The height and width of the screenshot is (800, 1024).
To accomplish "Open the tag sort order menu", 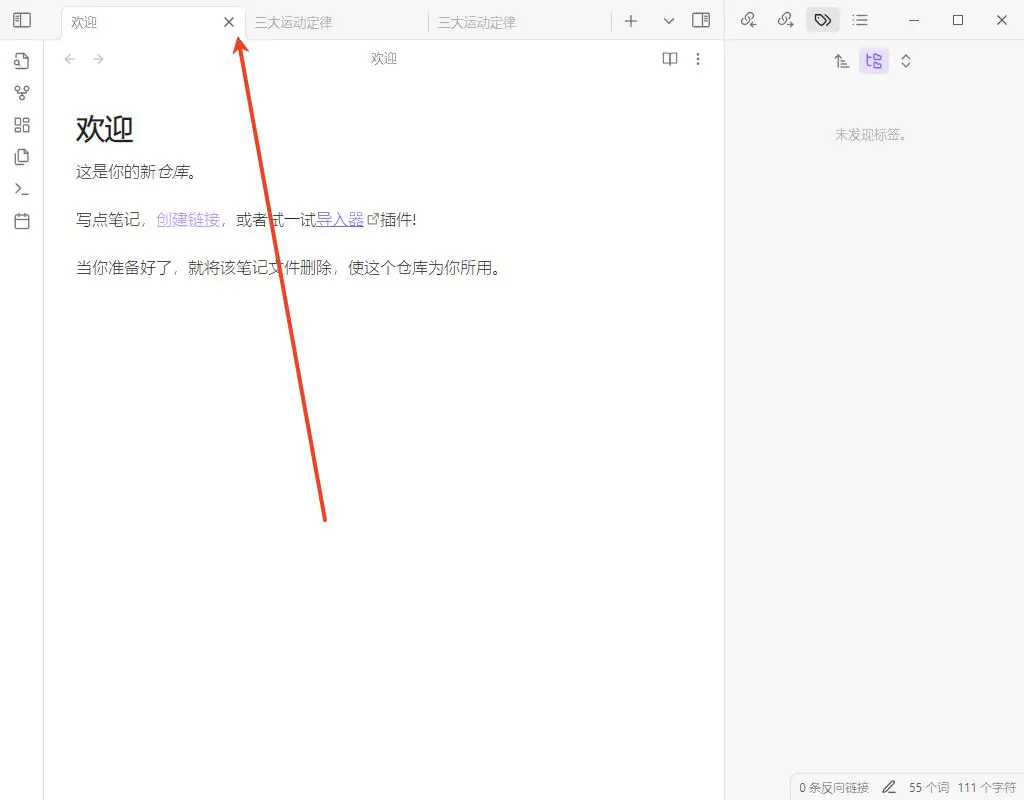I will [x=842, y=61].
